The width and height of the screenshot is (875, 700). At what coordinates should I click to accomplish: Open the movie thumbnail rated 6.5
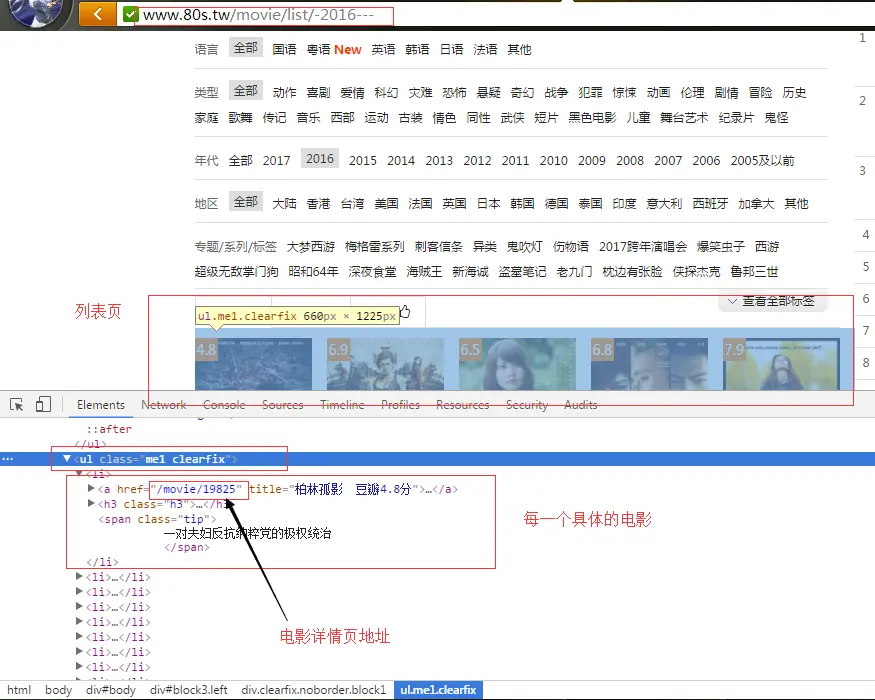point(517,364)
